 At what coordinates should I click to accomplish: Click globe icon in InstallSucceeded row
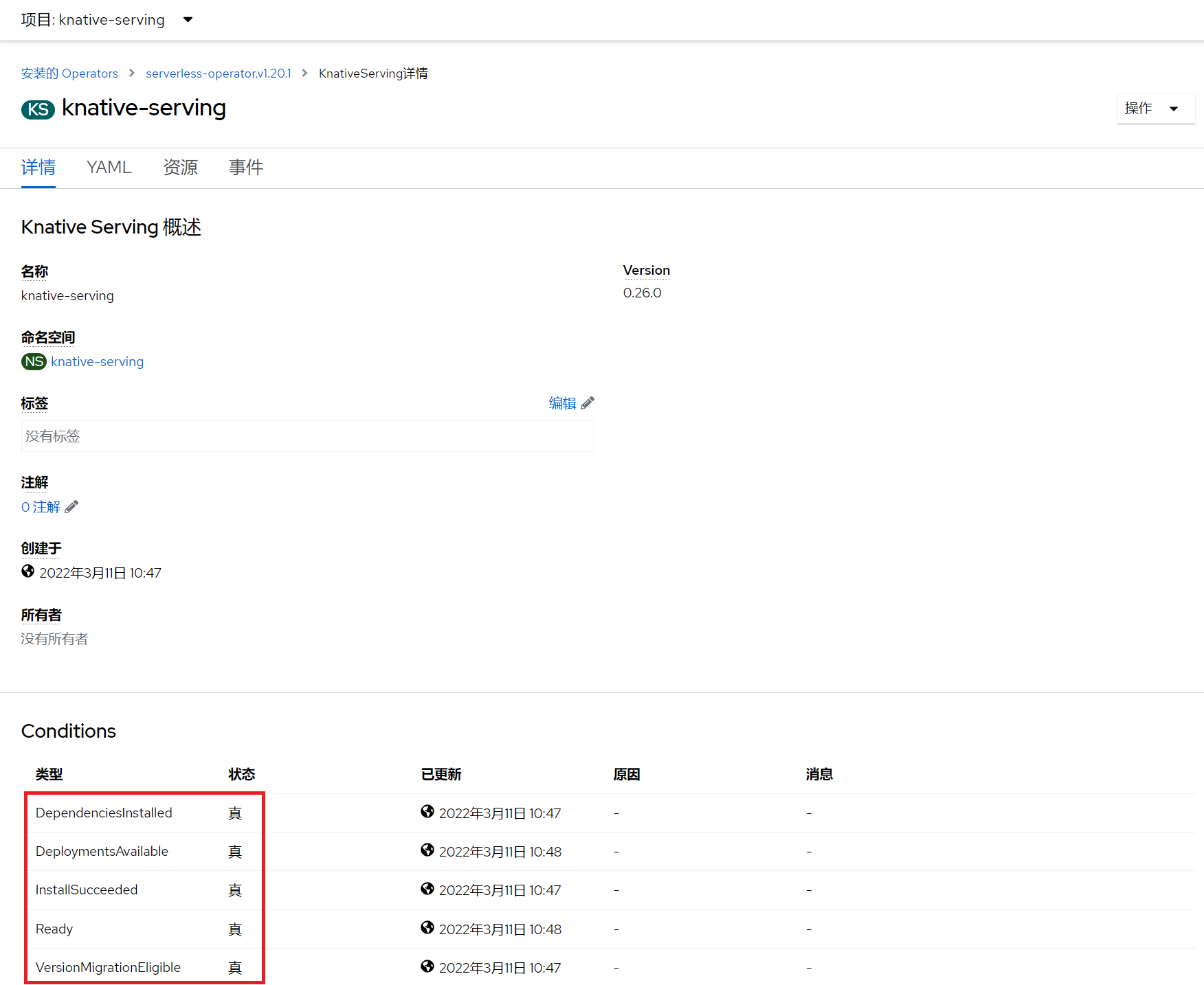click(x=427, y=889)
